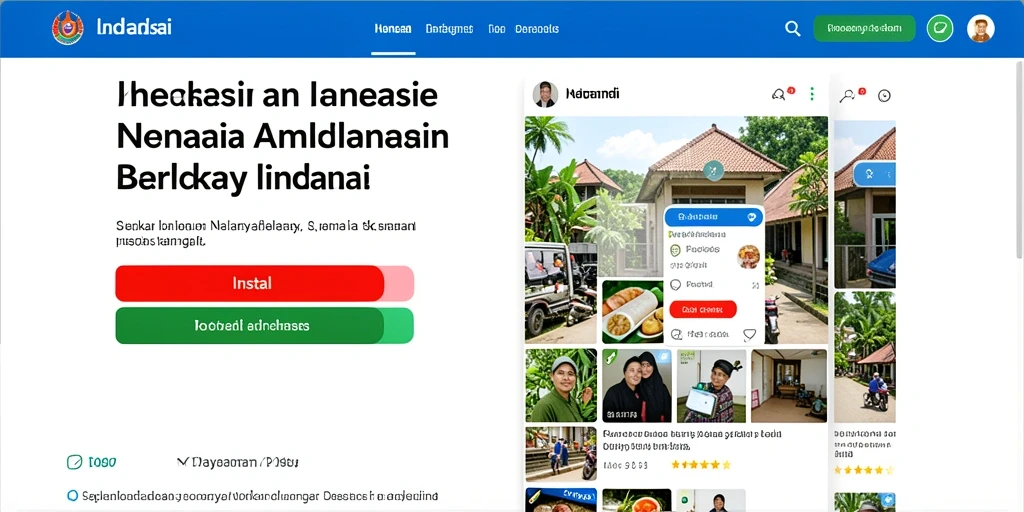
Task: Click the blue title bar of the popup card
Action: [x=714, y=216]
